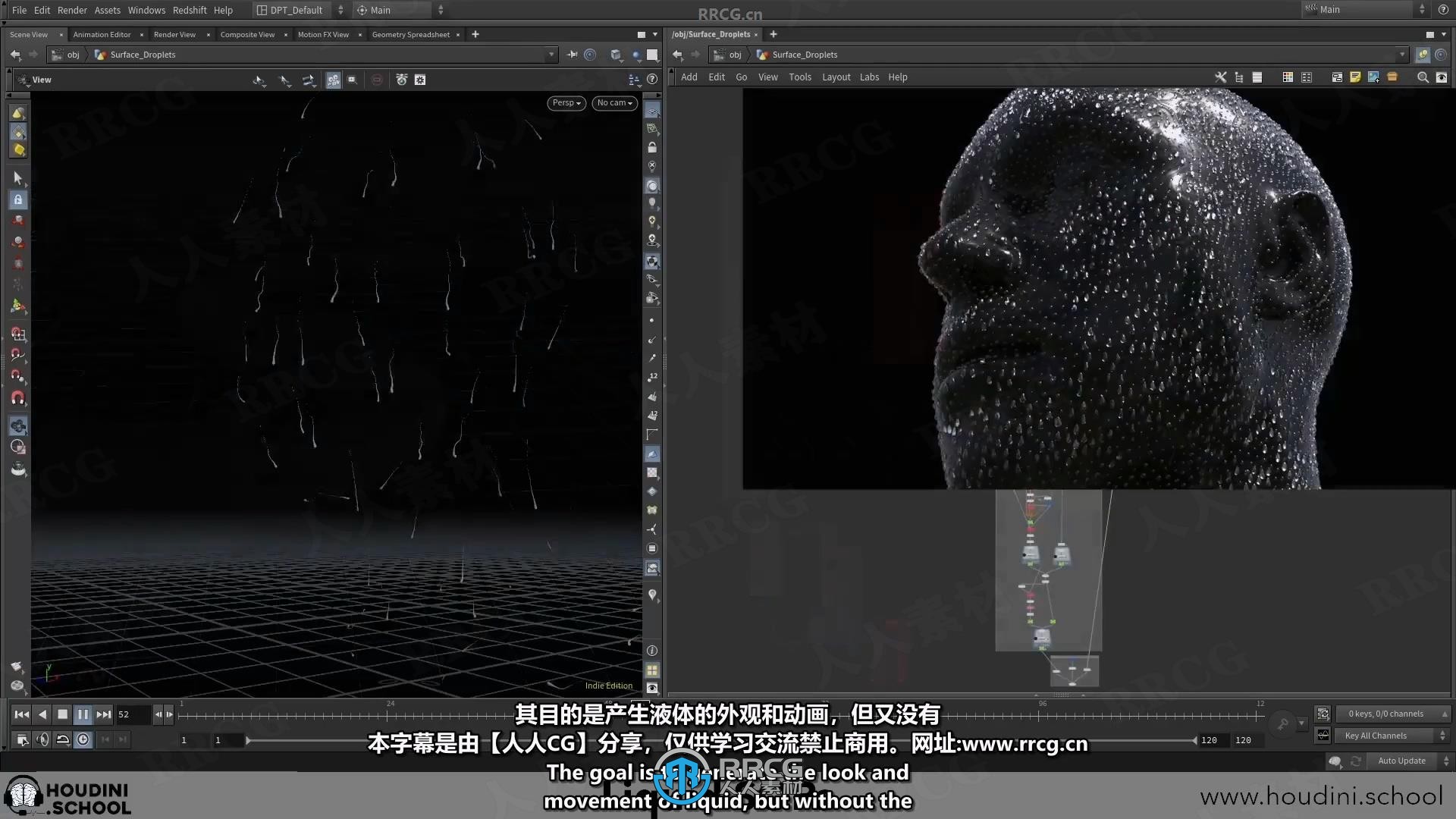Open the Houdini help icon at top right
The image size is (1456, 819).
(1443, 10)
